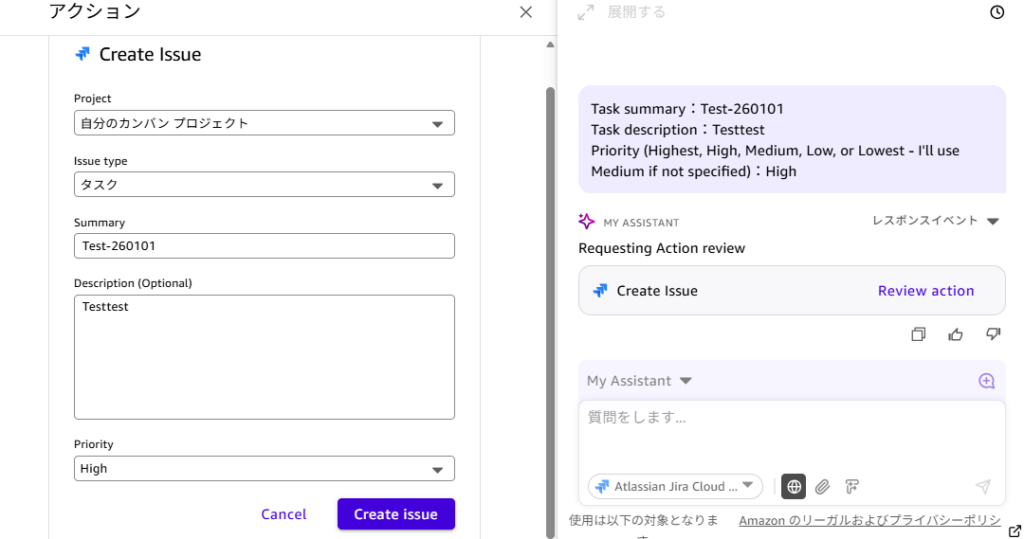The height and width of the screenshot is (539, 1024).
Task: Click the paperclip attach file icon
Action: tap(822, 487)
